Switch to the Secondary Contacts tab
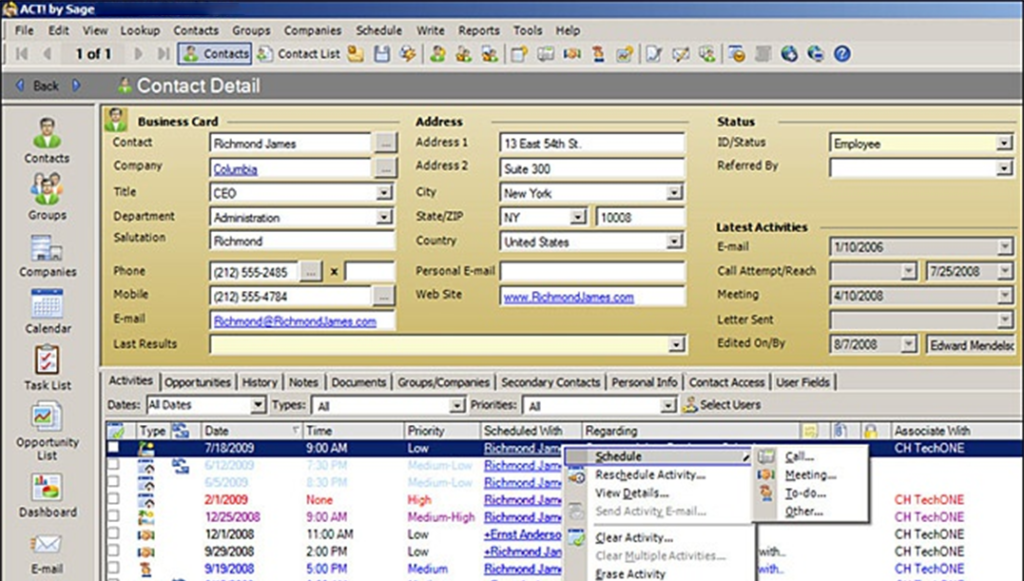 click(551, 382)
